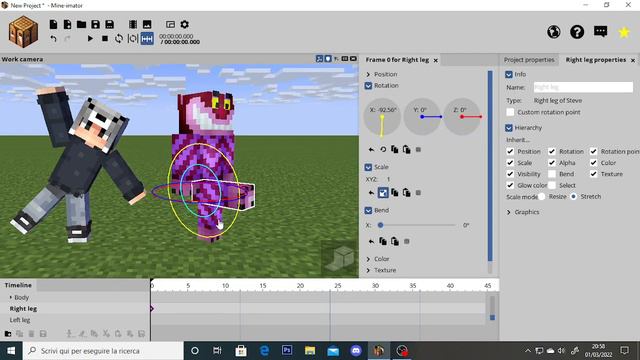Click the Right leg keyframe at frame 0

[152, 309]
